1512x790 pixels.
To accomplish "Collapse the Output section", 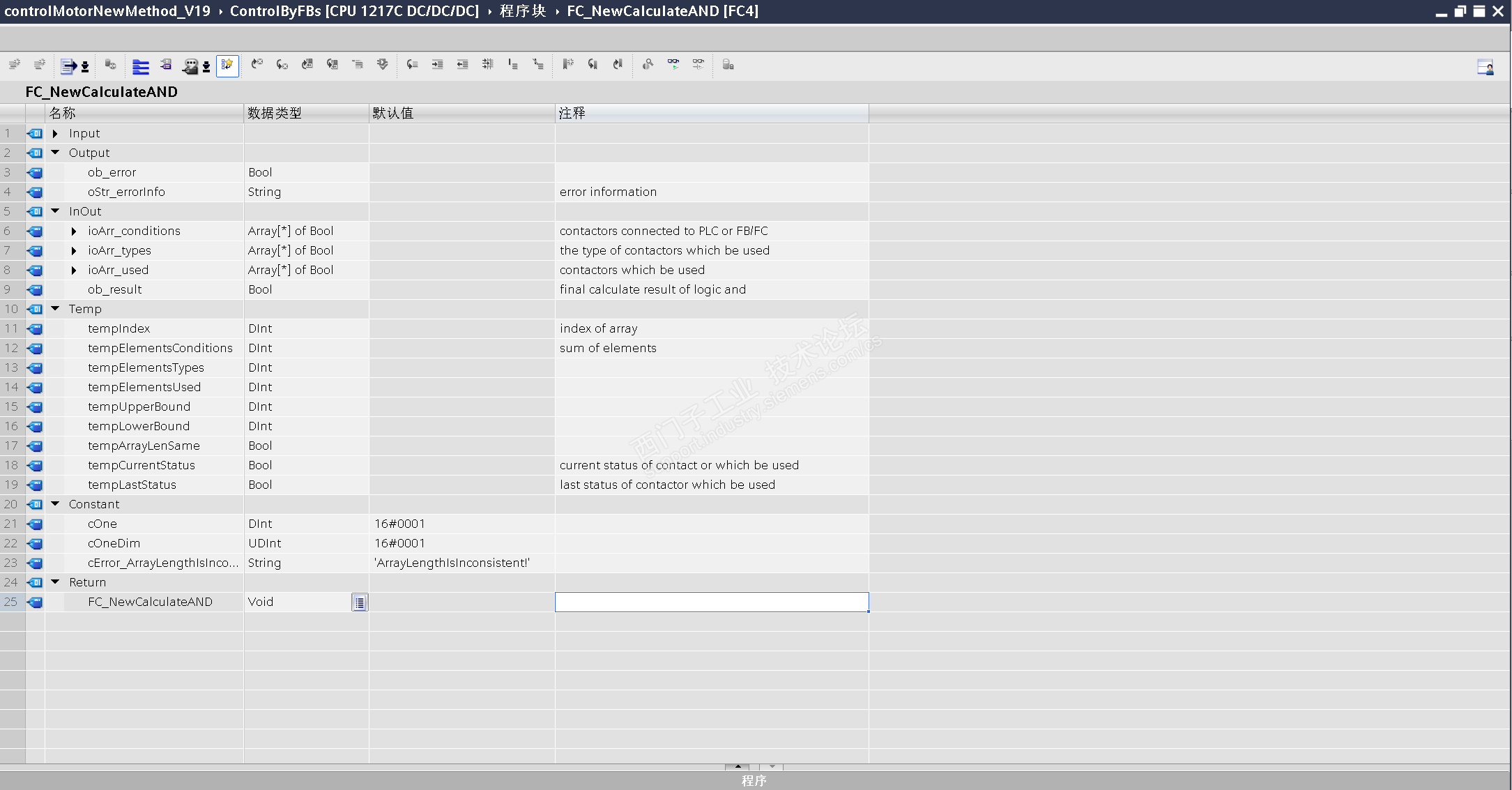I will (x=55, y=153).
